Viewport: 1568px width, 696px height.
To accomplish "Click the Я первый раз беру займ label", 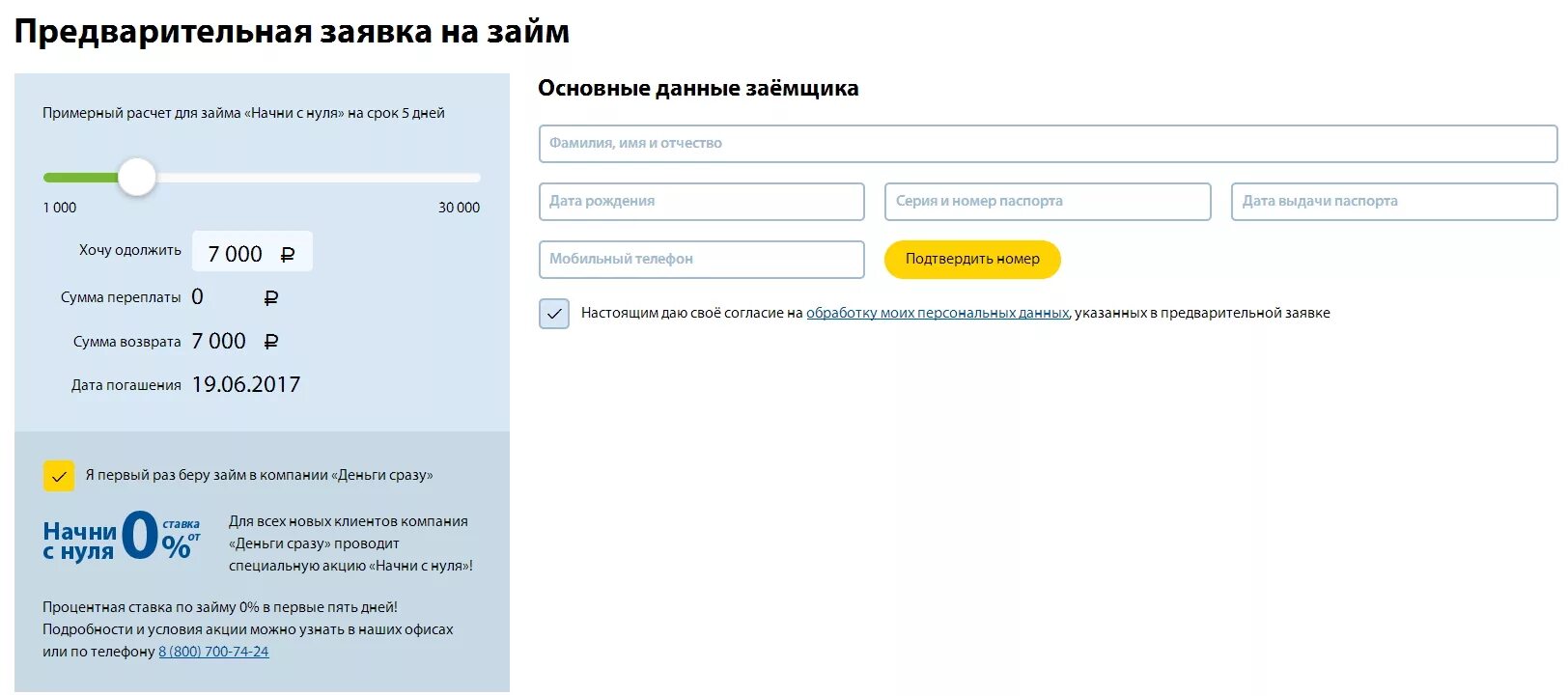I will click(x=259, y=475).
